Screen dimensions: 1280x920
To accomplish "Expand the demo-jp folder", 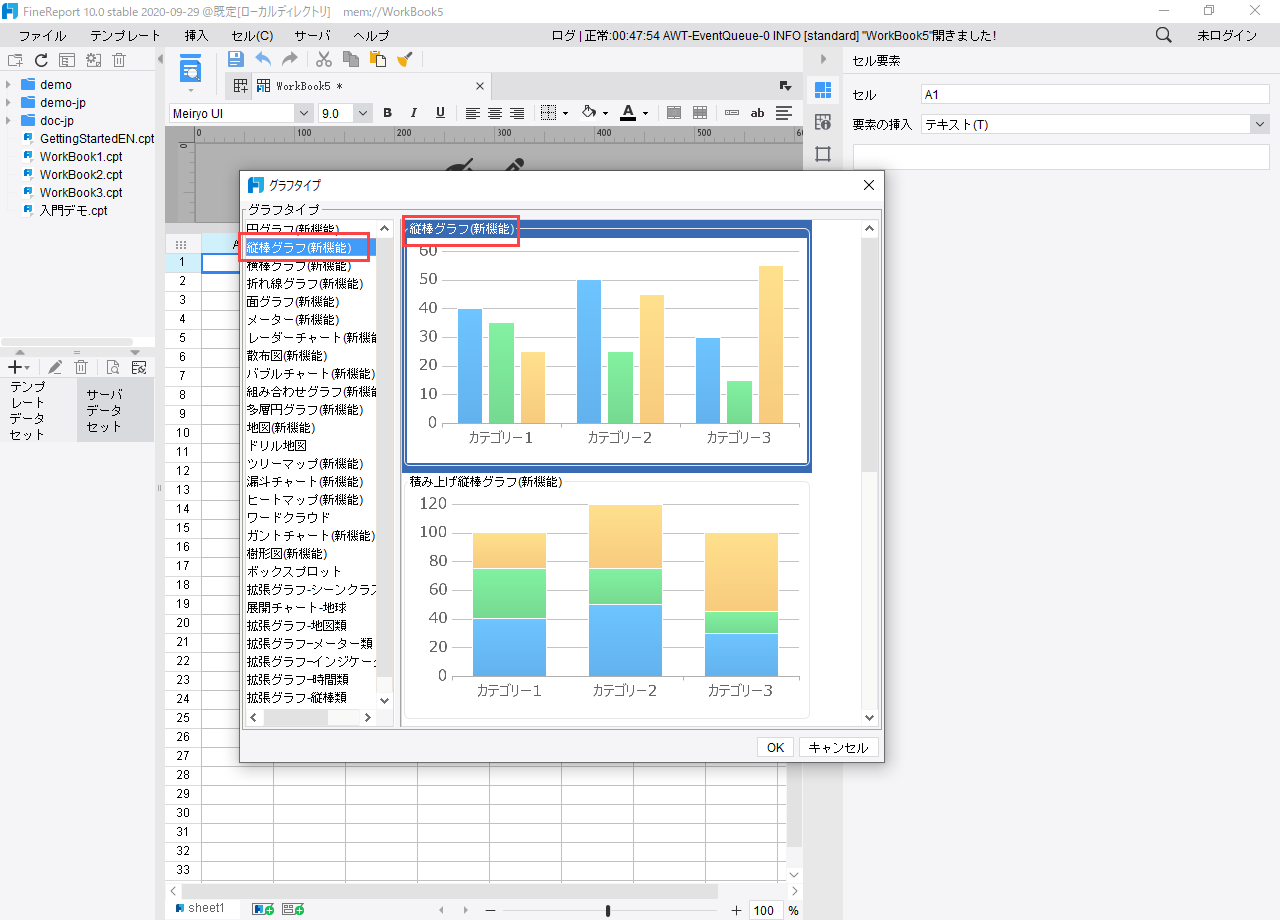I will tap(9, 103).
